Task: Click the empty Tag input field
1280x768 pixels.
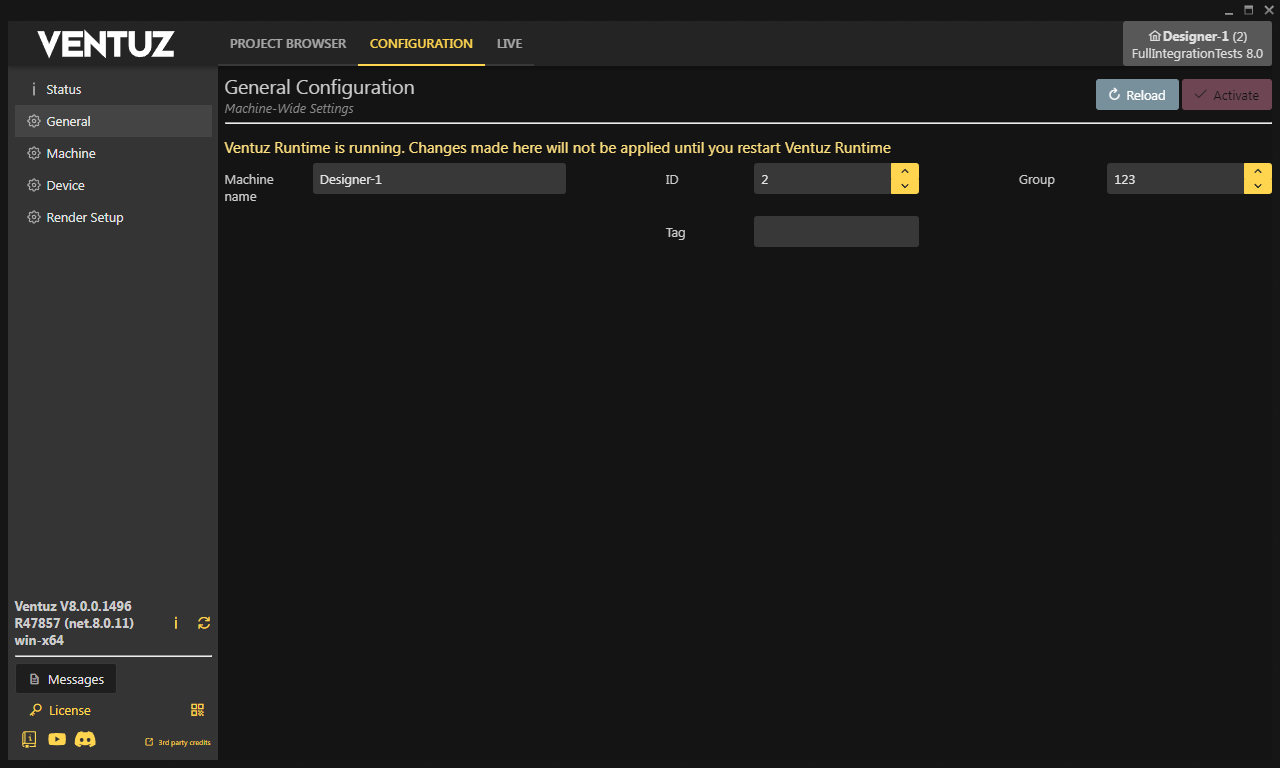Action: pos(836,232)
